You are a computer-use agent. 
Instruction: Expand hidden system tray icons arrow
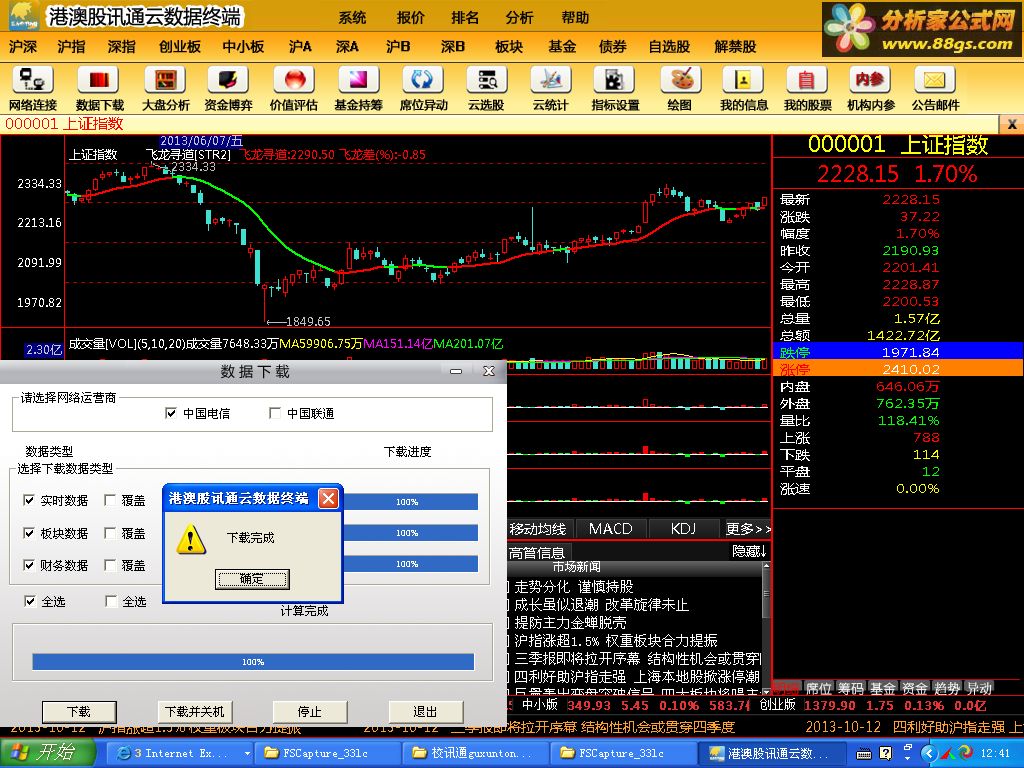tap(929, 754)
